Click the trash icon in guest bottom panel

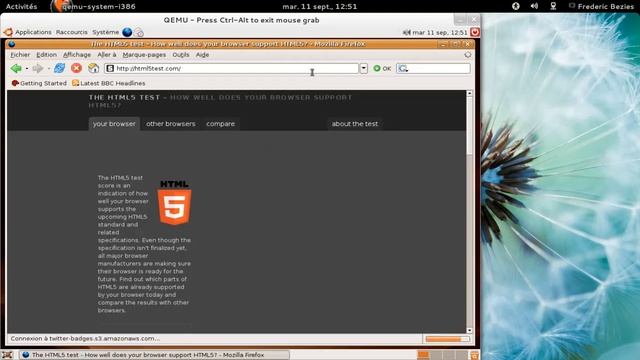(474, 355)
